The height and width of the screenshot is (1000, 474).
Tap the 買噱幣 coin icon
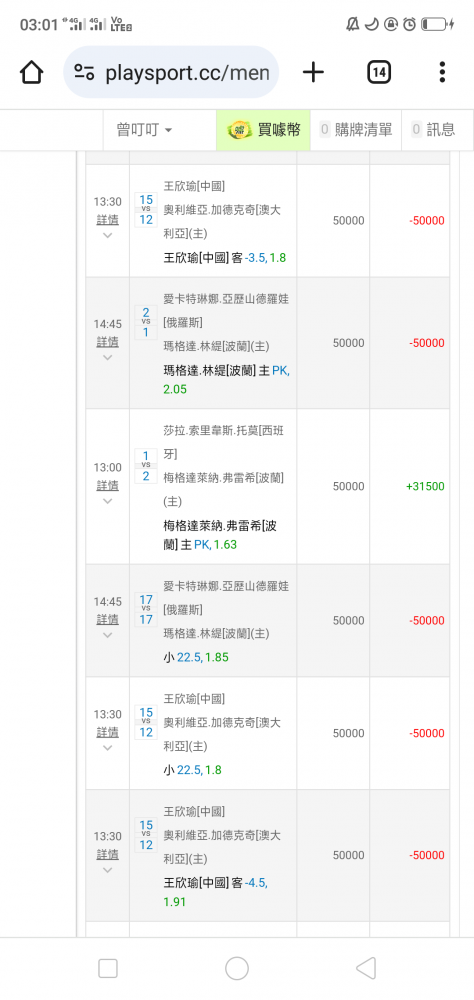(x=241, y=129)
